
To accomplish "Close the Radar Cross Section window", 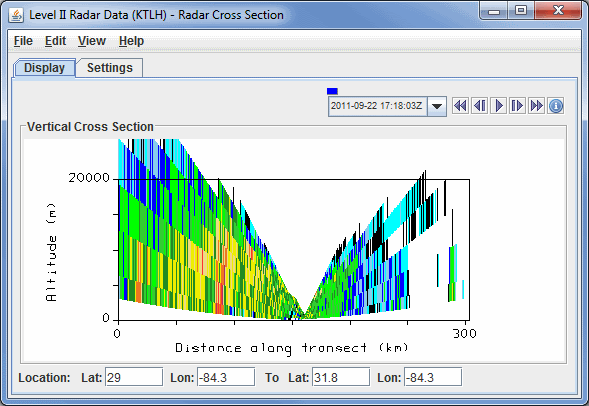I will tap(558, 11).
